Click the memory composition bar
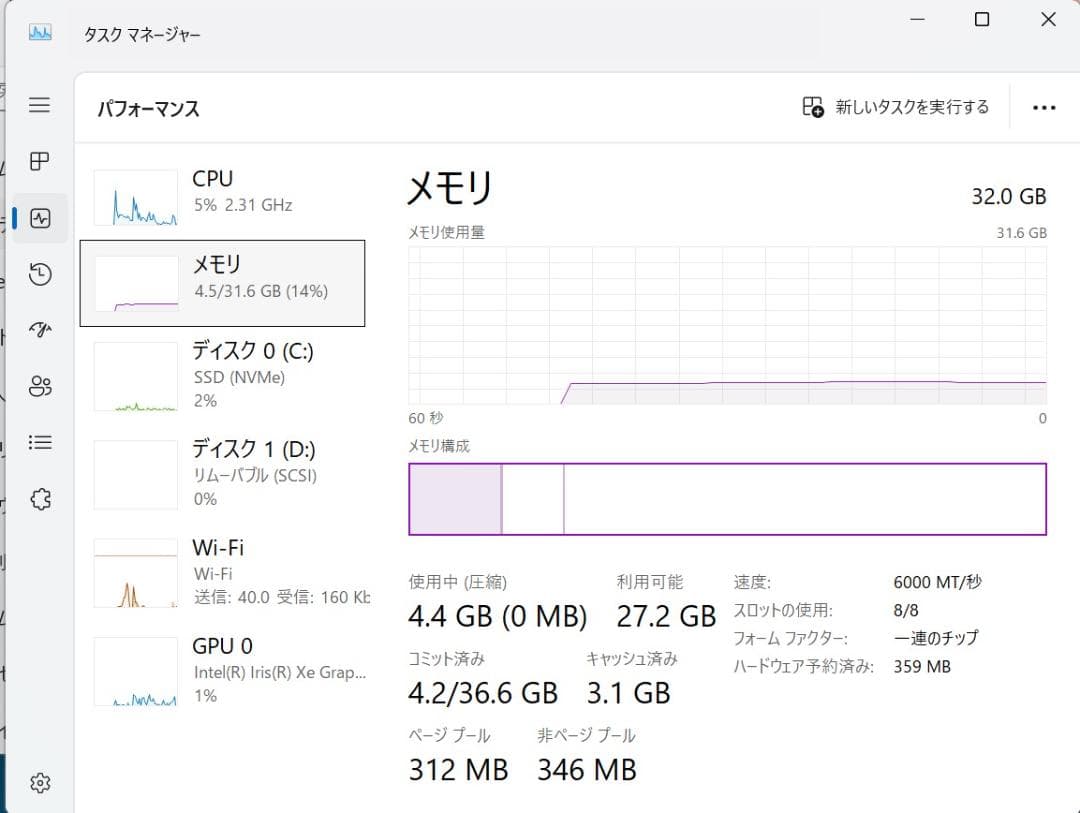Screen dimensions: 1080x813 pyautogui.click(x=727, y=498)
